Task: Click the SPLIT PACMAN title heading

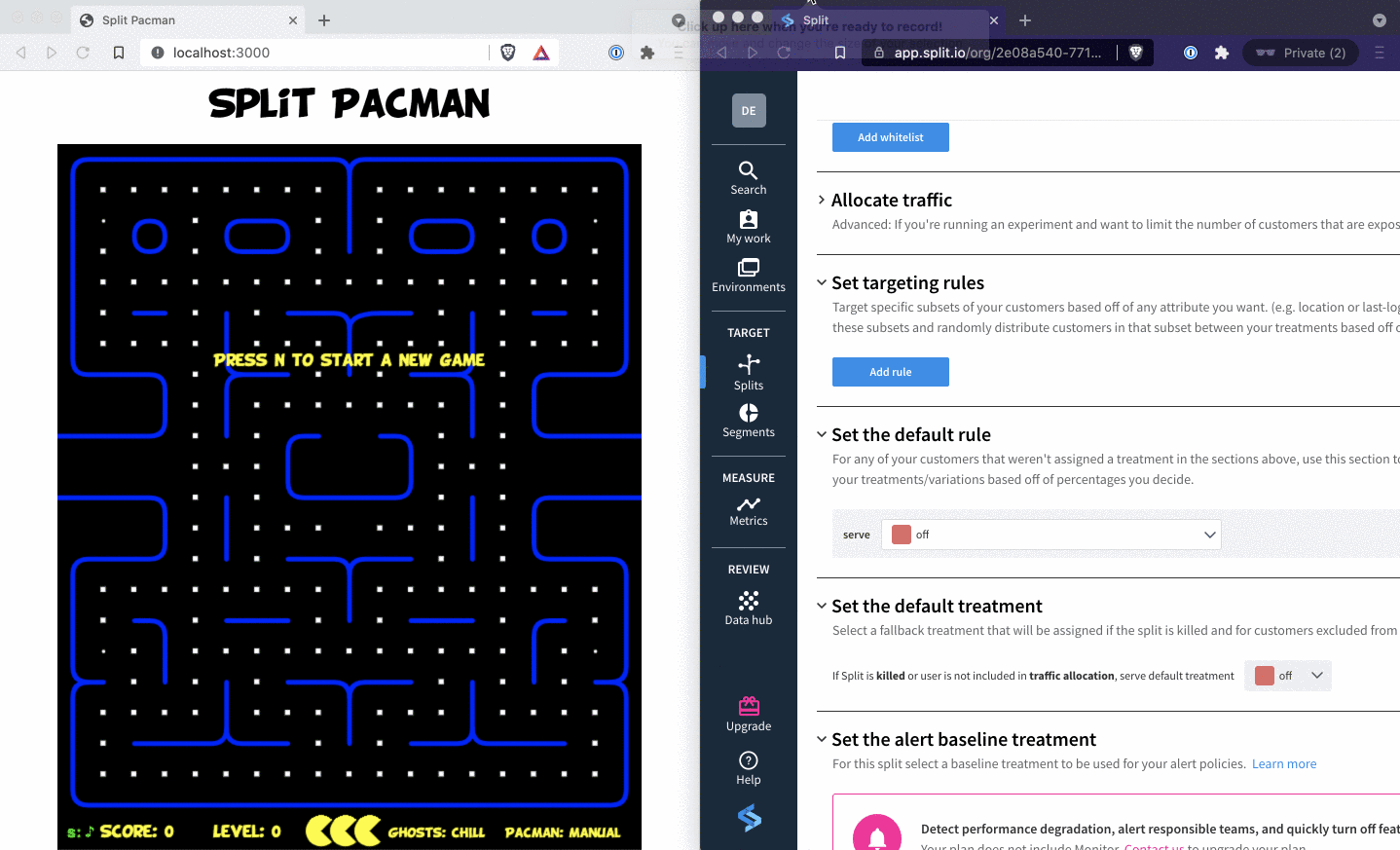Action: 350,103
